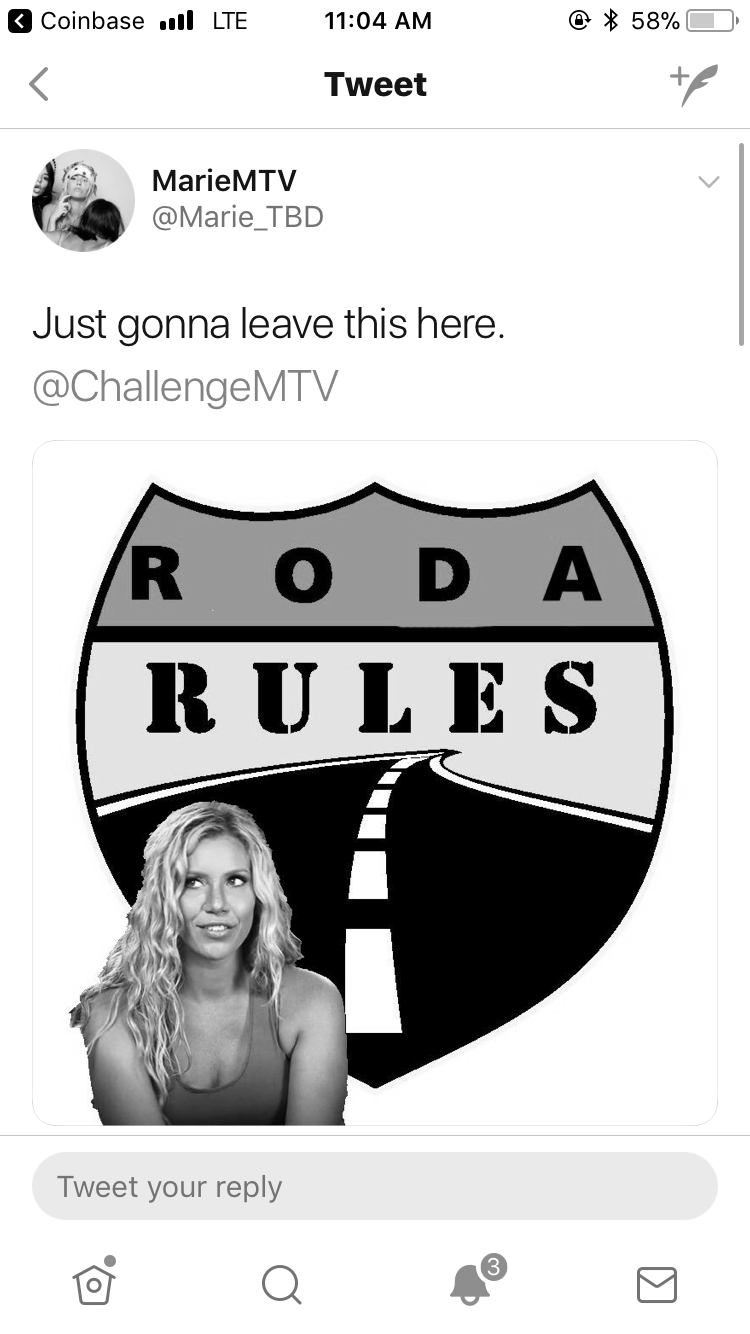Tap the scrollbar on the right edge

(741, 245)
